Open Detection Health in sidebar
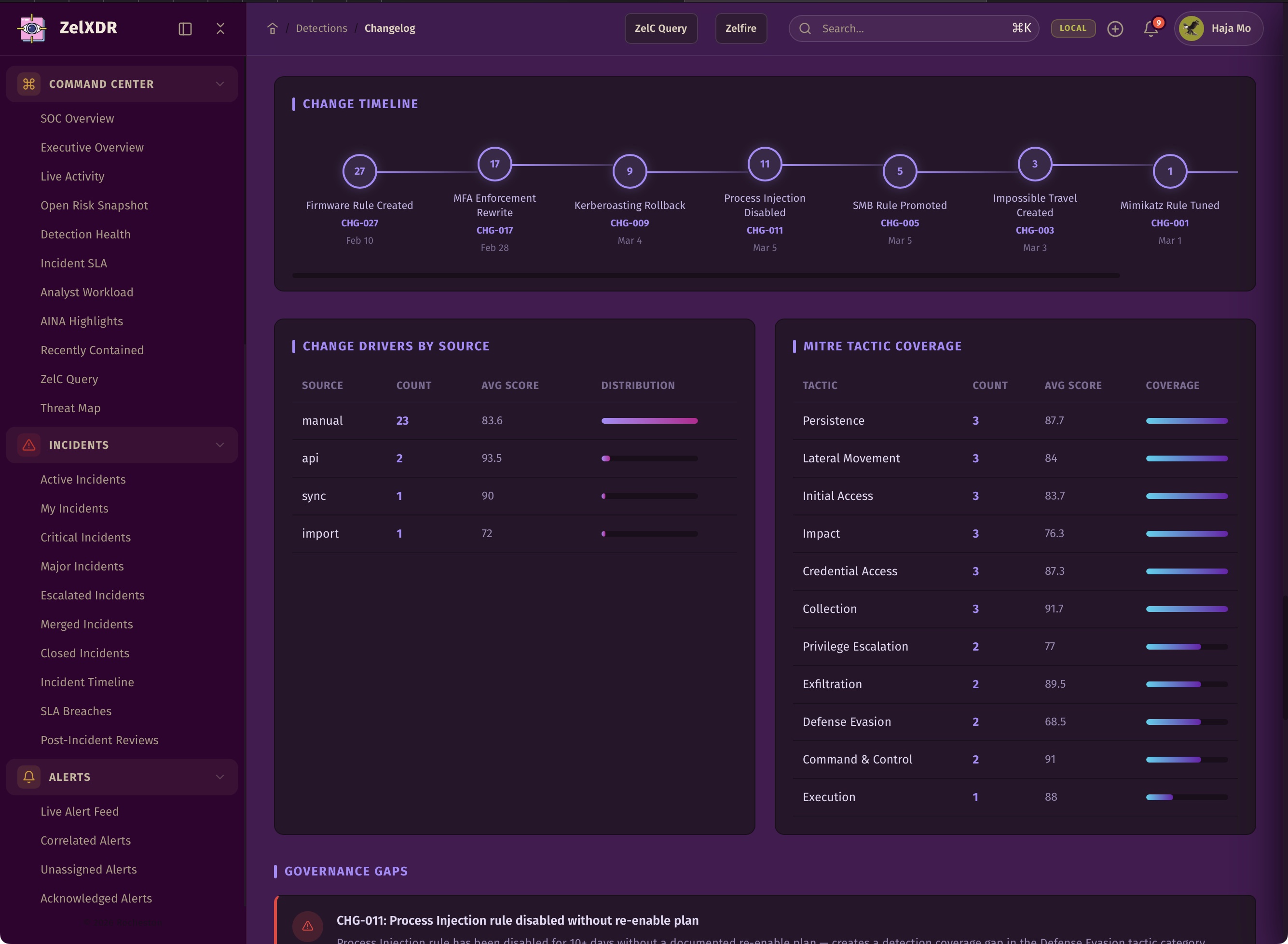 (x=85, y=234)
